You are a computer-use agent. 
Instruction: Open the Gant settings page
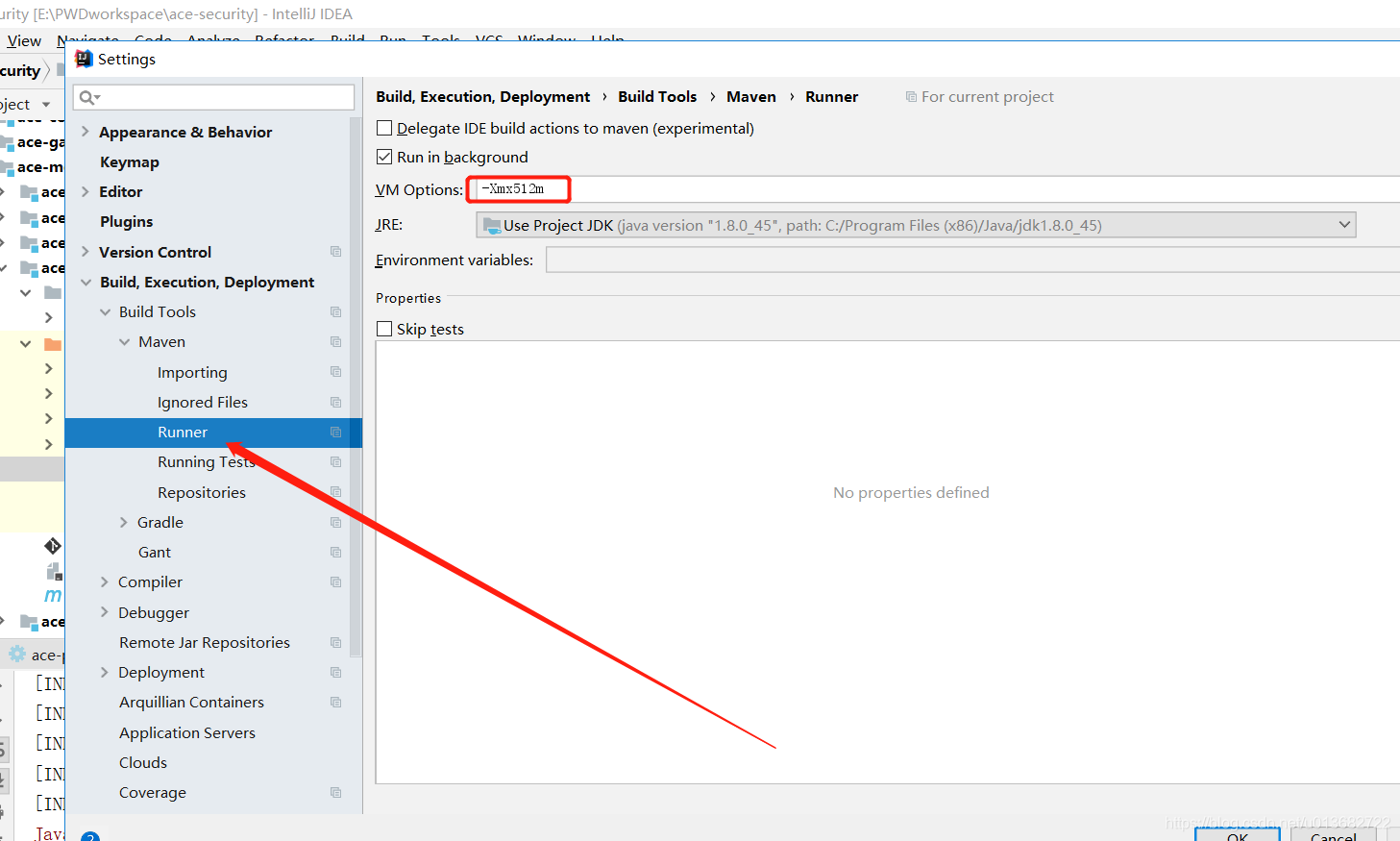tap(155, 552)
